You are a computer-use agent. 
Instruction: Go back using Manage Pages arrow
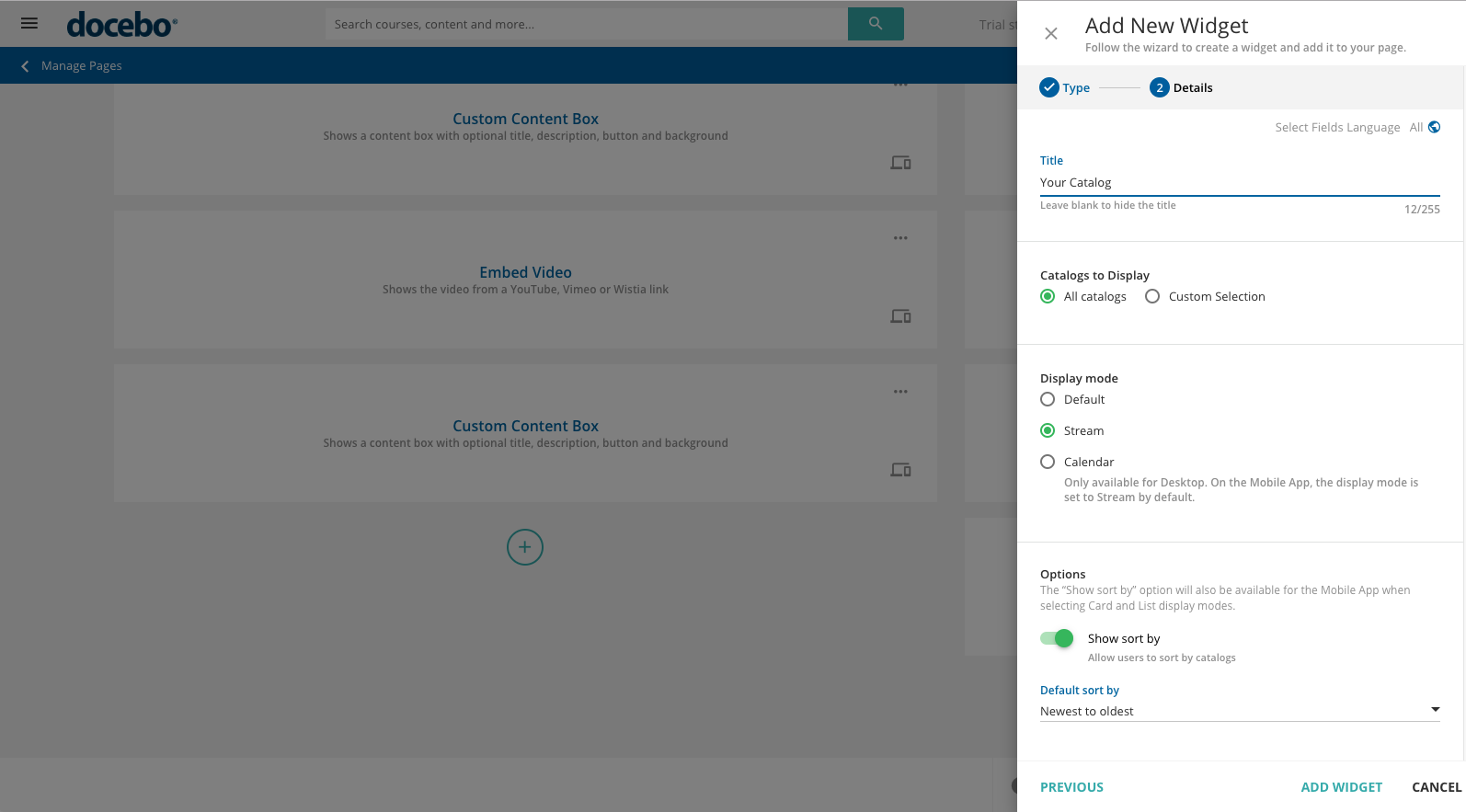click(25, 66)
